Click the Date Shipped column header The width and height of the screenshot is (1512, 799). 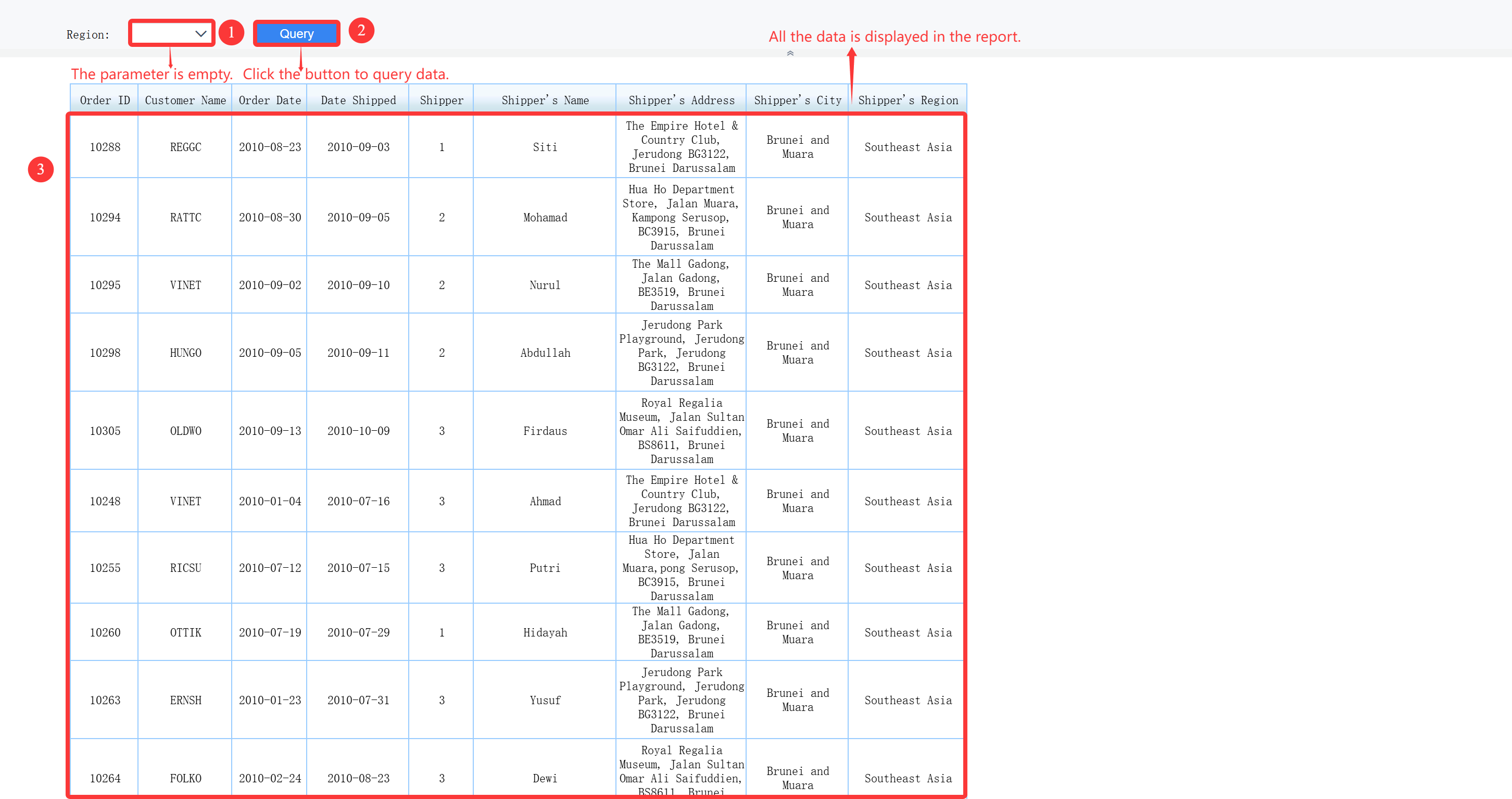tap(358, 101)
